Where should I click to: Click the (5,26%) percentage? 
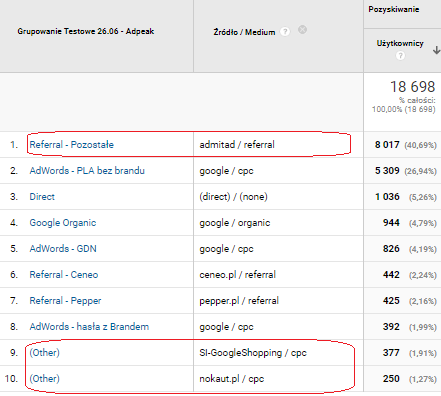pyautogui.click(x=423, y=197)
